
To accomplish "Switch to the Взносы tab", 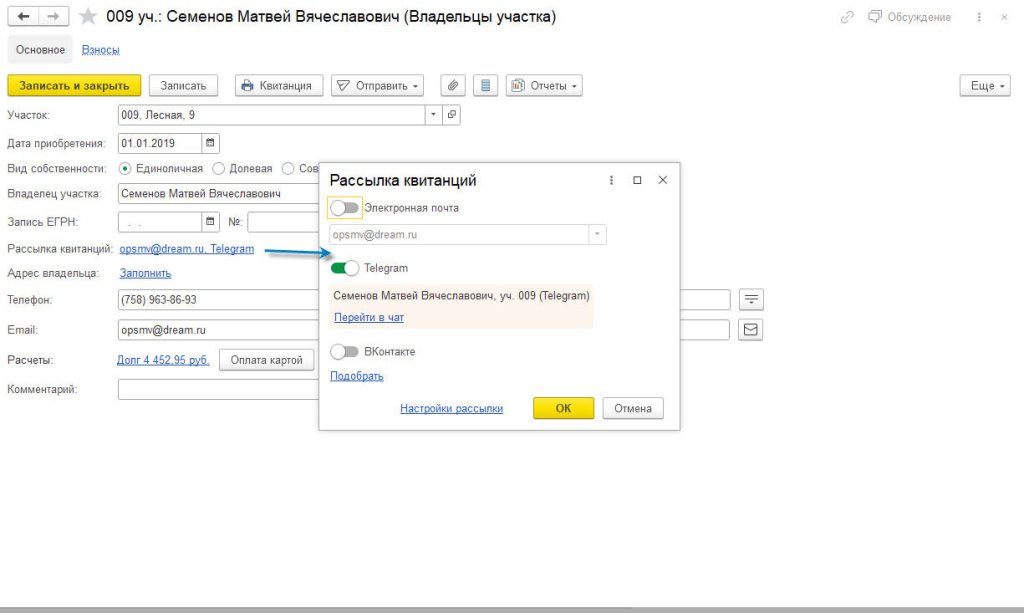I will [x=100, y=50].
